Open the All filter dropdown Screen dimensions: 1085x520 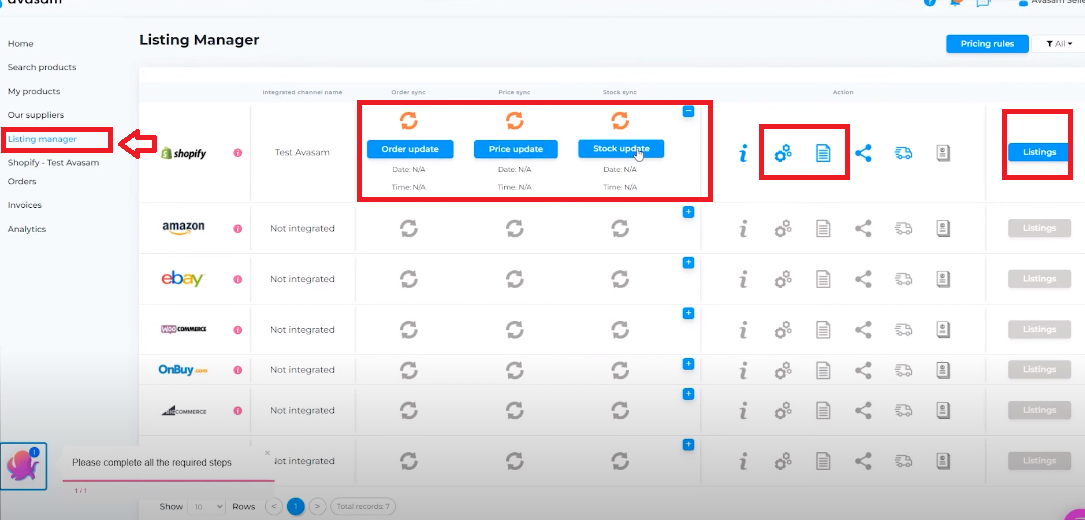click(x=1058, y=44)
